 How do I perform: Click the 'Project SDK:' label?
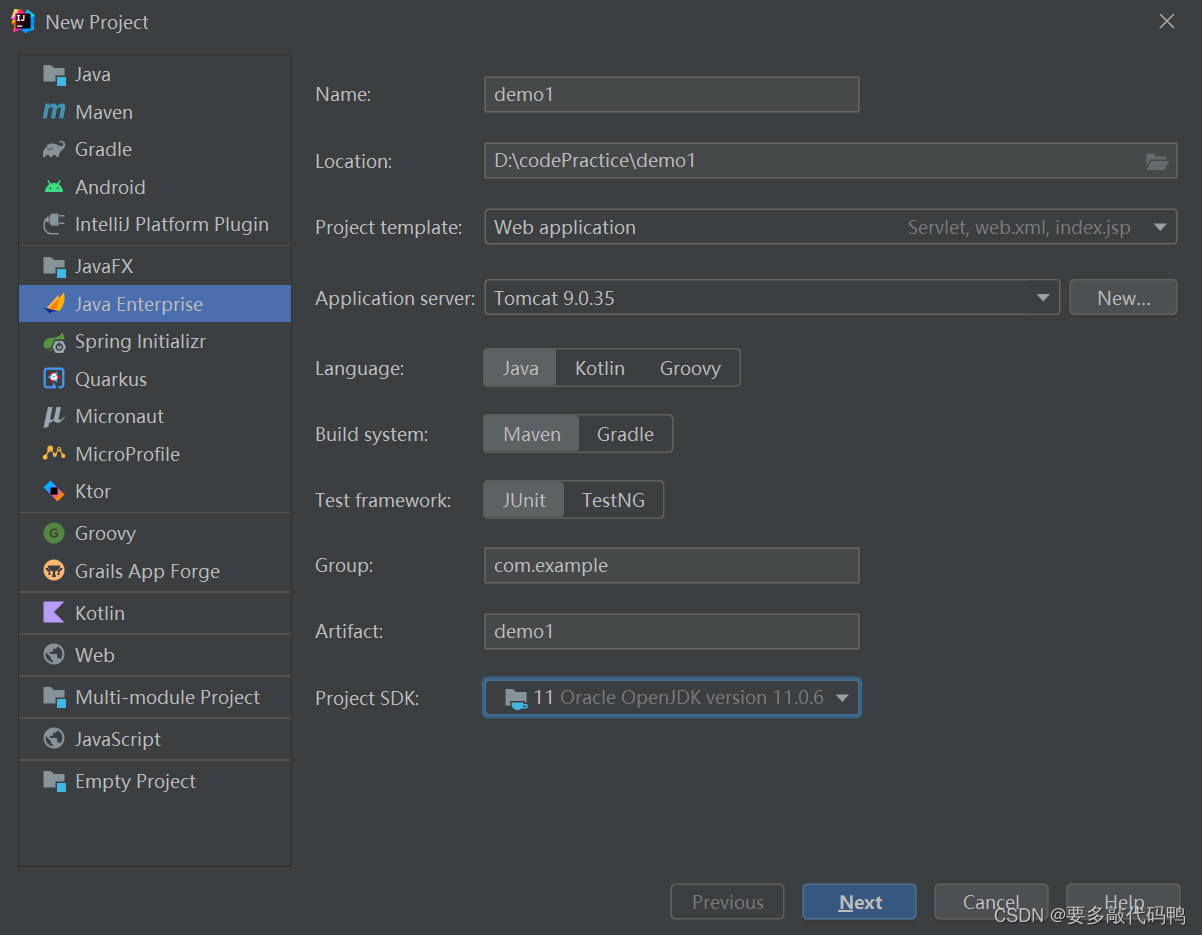coord(367,698)
